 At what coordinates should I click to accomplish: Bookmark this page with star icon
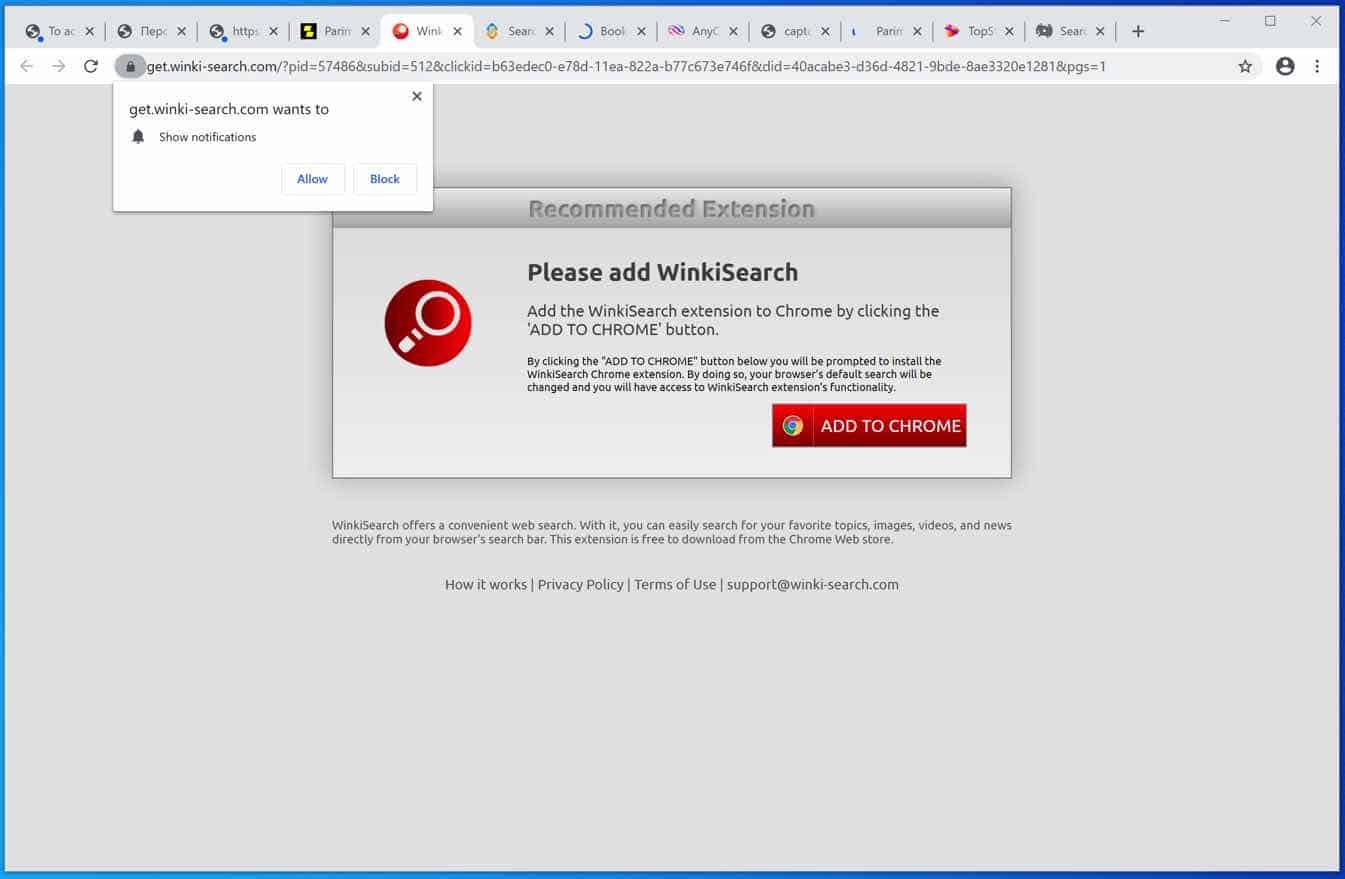pos(1245,66)
